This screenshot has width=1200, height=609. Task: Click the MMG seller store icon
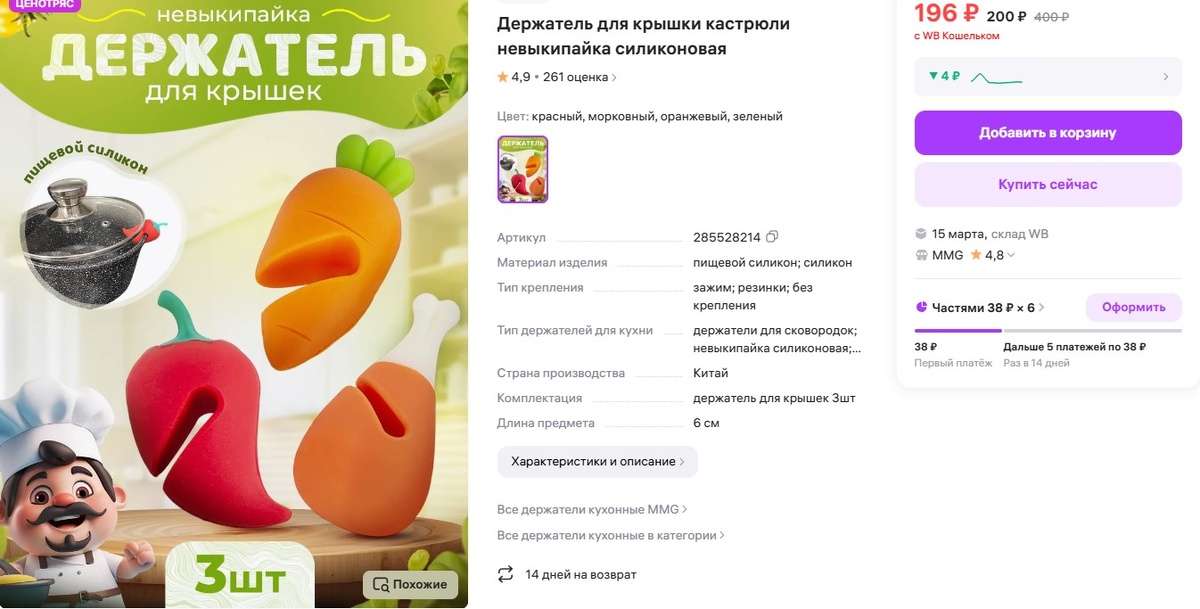(921, 255)
